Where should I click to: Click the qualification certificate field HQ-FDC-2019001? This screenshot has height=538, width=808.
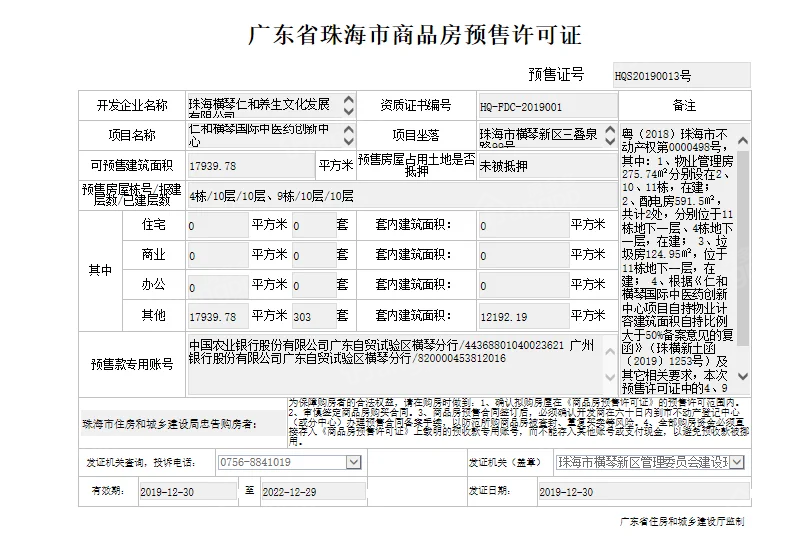click(x=547, y=107)
